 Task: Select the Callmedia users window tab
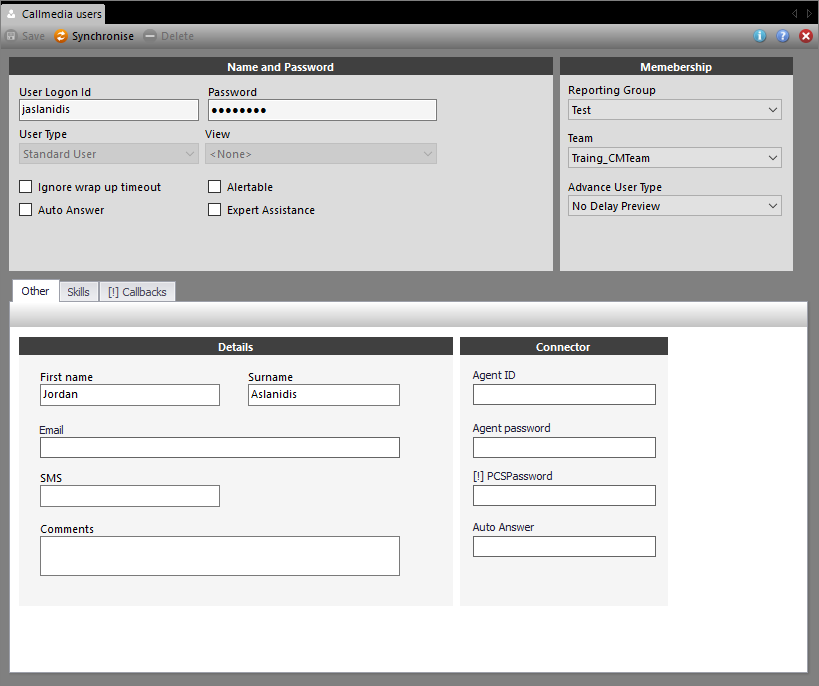coord(53,14)
